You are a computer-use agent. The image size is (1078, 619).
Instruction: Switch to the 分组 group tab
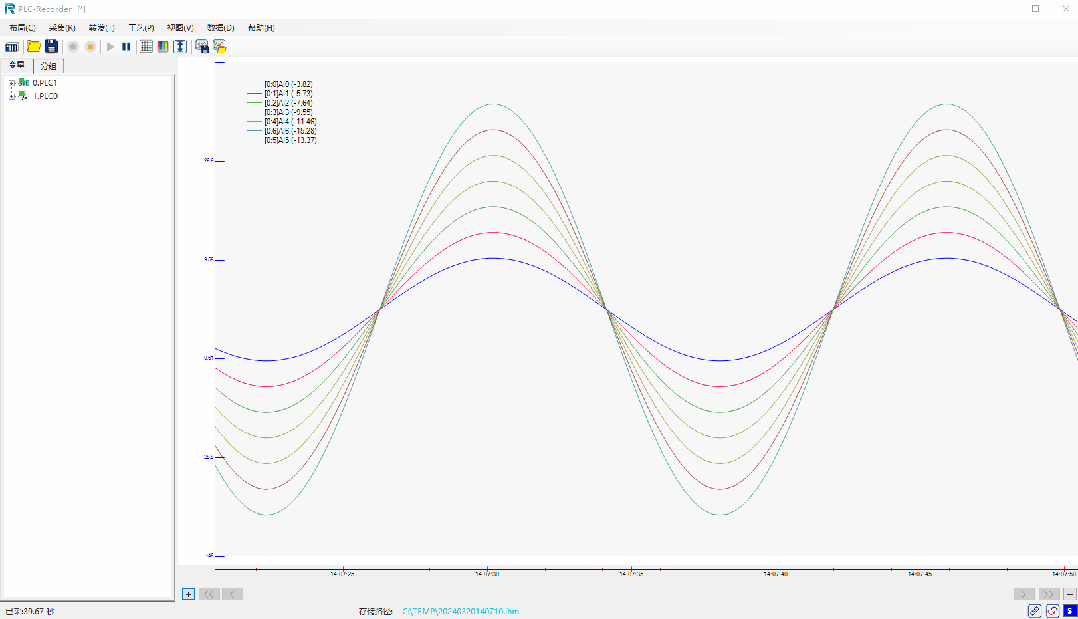tap(48, 66)
